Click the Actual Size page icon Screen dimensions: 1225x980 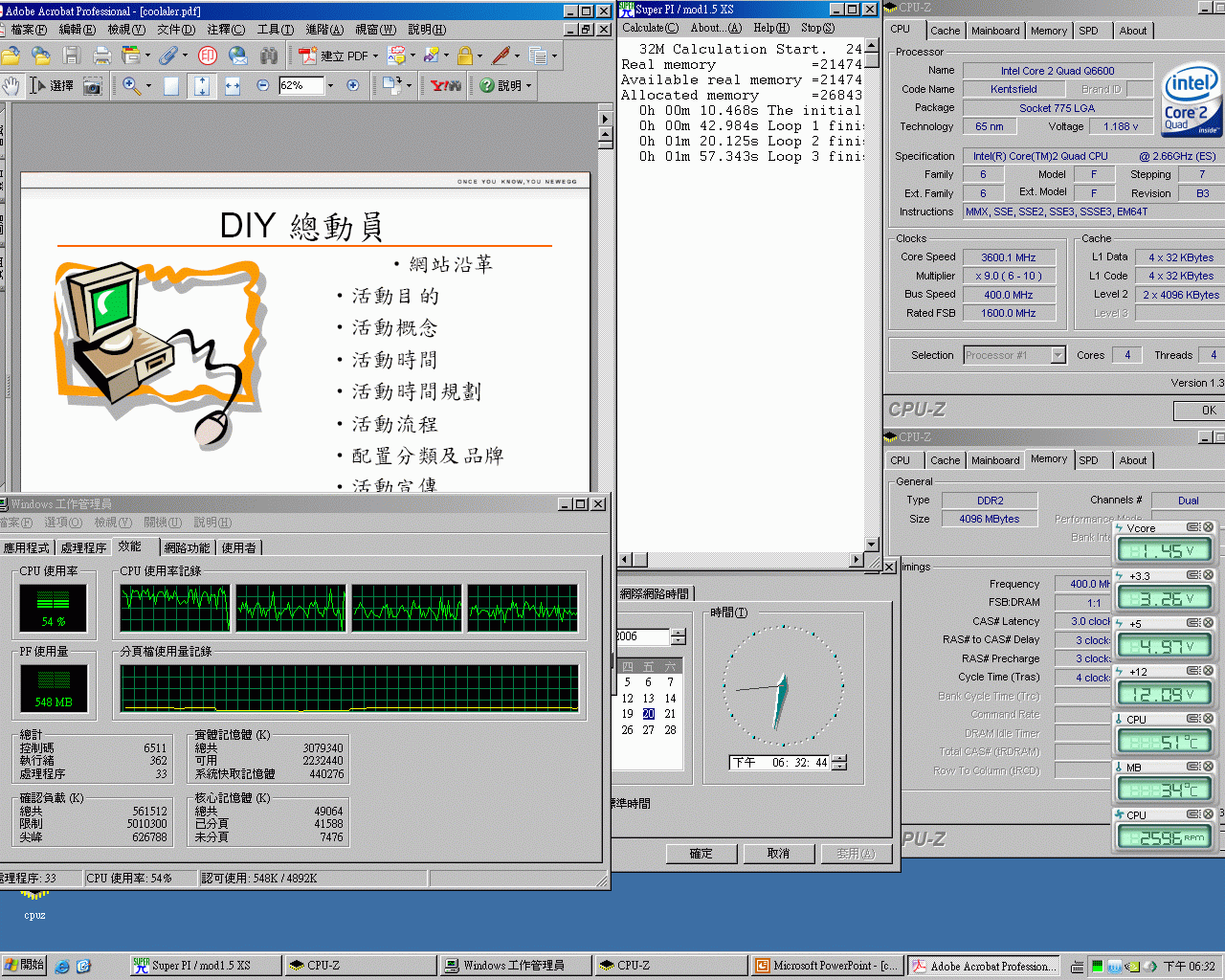pyautogui.click(x=171, y=85)
